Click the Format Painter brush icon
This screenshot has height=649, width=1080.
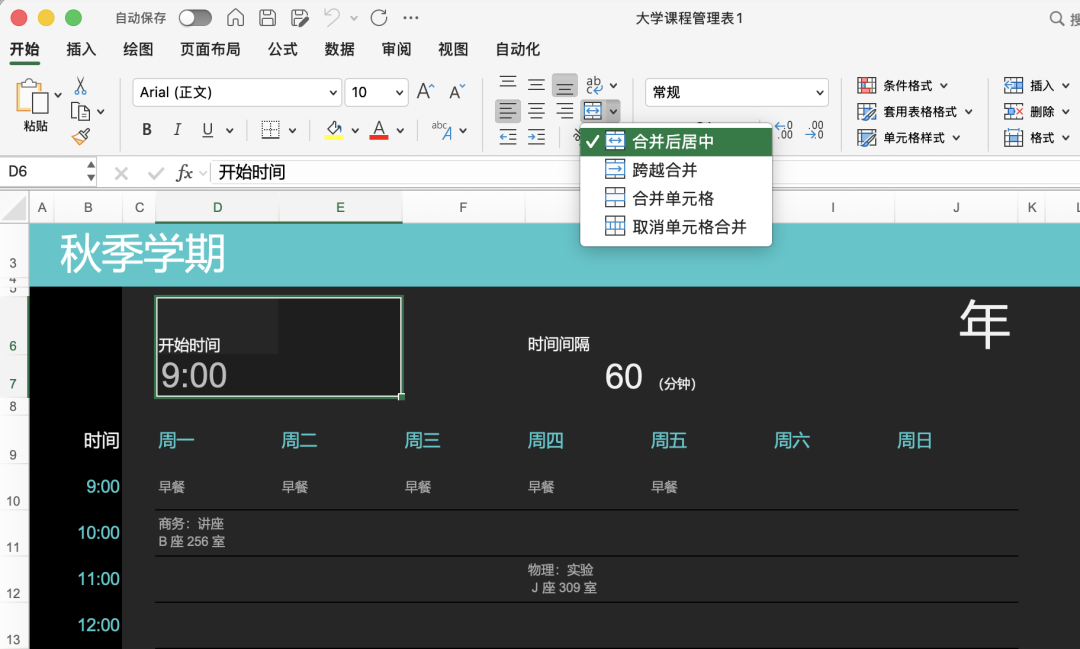[x=81, y=136]
